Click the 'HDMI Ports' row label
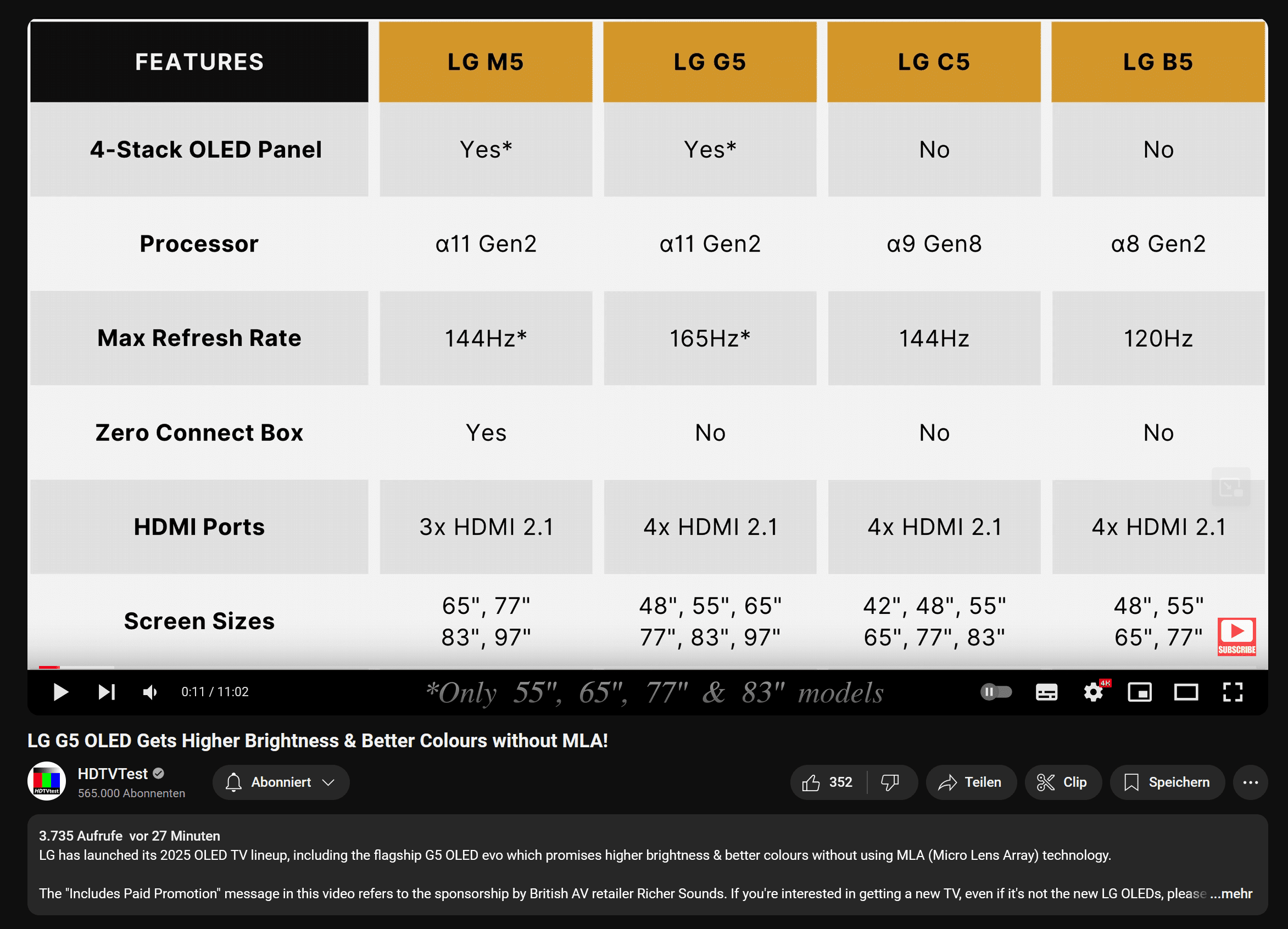 [x=199, y=527]
